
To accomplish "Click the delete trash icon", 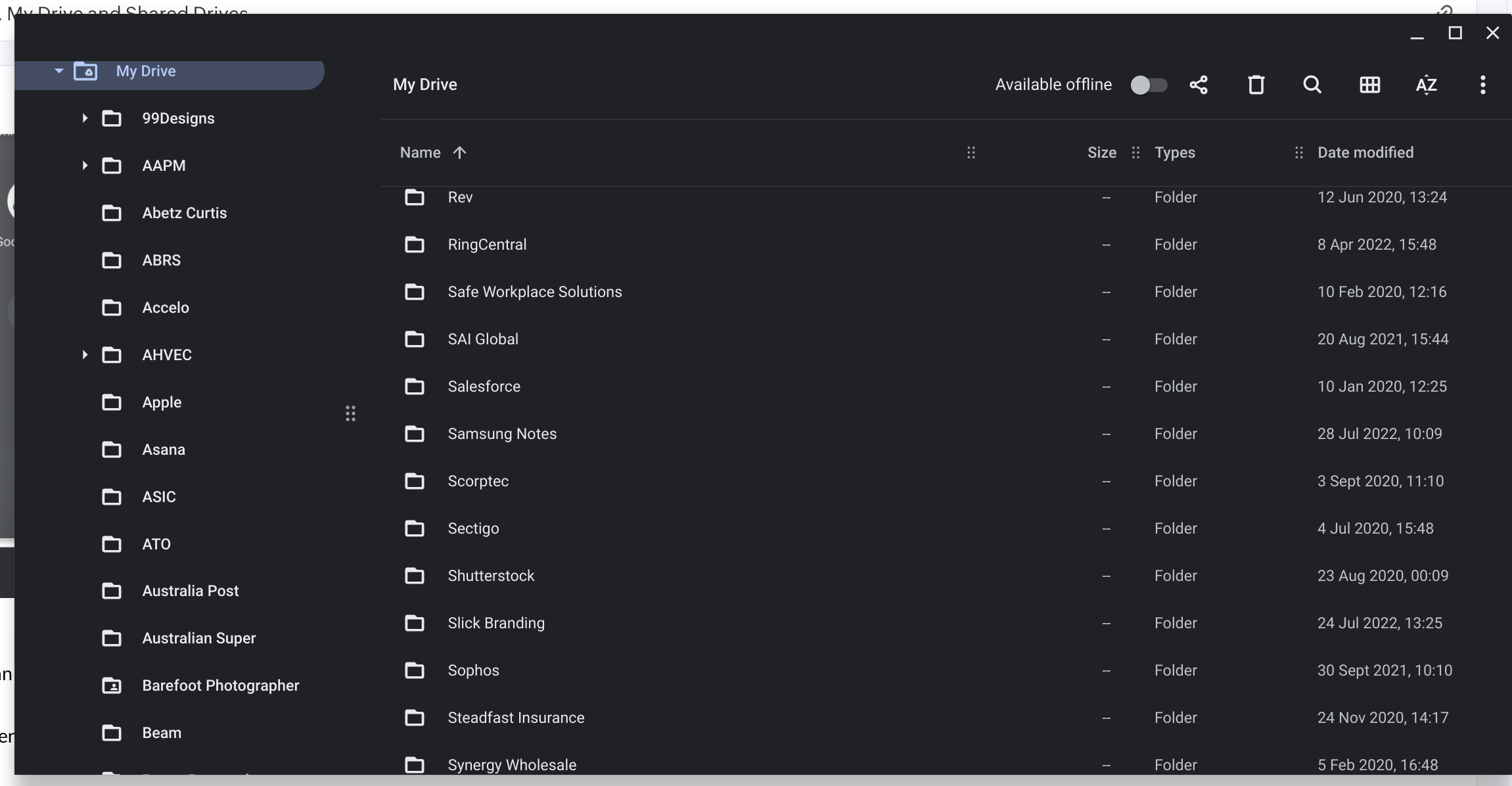I will [x=1256, y=85].
